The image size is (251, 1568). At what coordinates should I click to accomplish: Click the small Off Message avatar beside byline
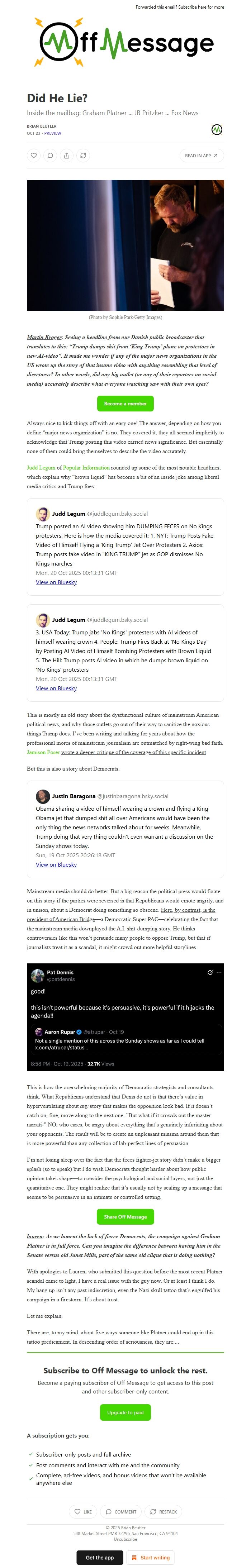tap(216, 129)
